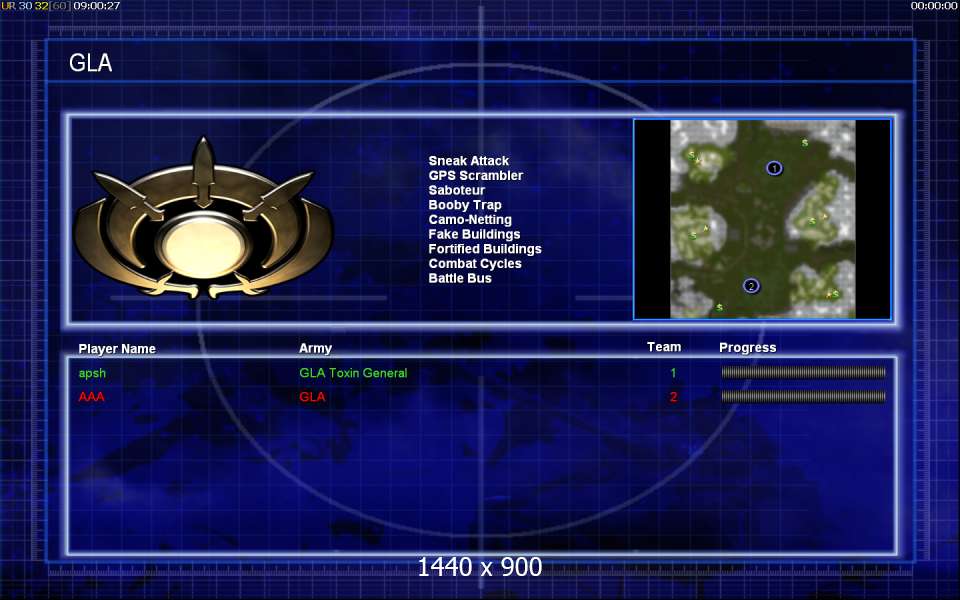Select player name apsh
The image size is (960, 600).
tap(92, 373)
